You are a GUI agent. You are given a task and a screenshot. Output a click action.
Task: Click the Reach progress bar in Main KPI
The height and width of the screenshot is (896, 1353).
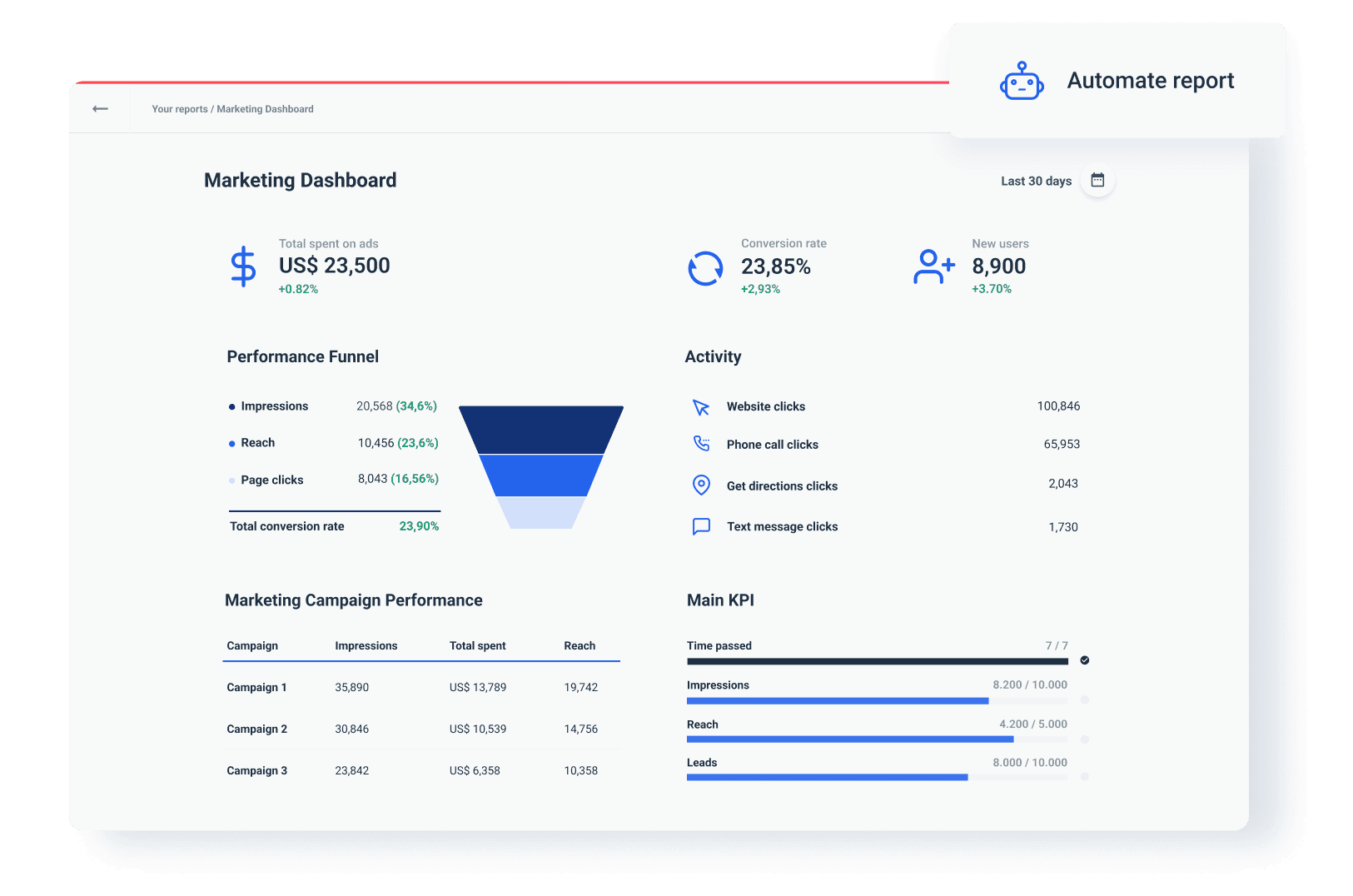tap(849, 739)
